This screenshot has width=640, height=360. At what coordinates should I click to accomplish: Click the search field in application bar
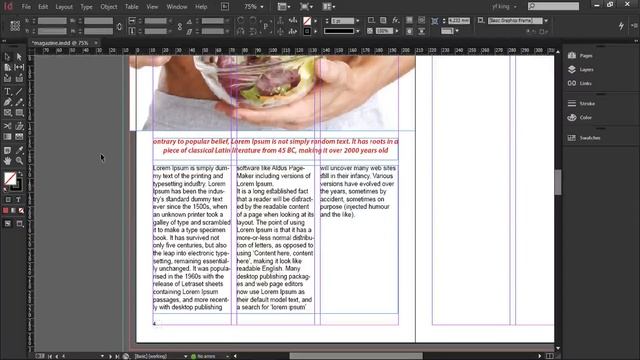coord(553,6)
